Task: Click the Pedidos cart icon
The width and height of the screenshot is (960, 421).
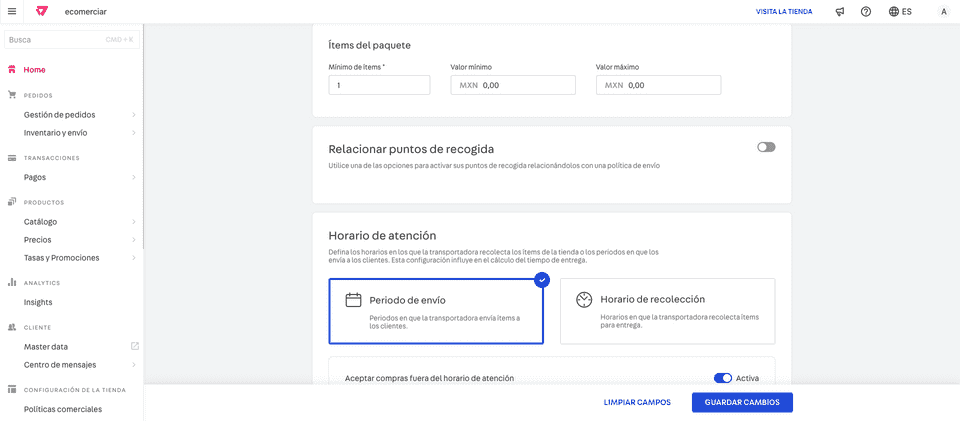Action: (12, 95)
